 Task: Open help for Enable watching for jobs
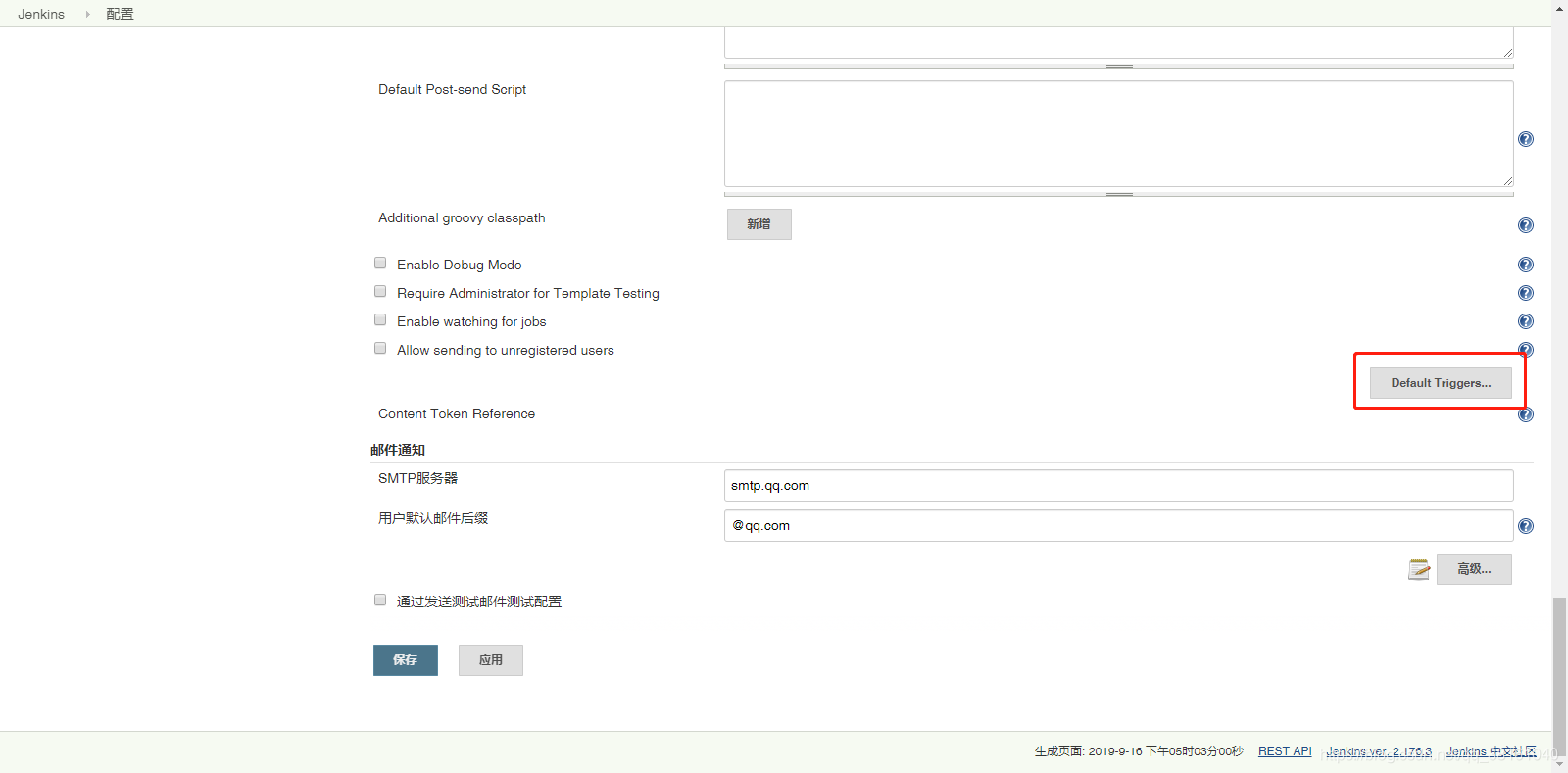1526,321
